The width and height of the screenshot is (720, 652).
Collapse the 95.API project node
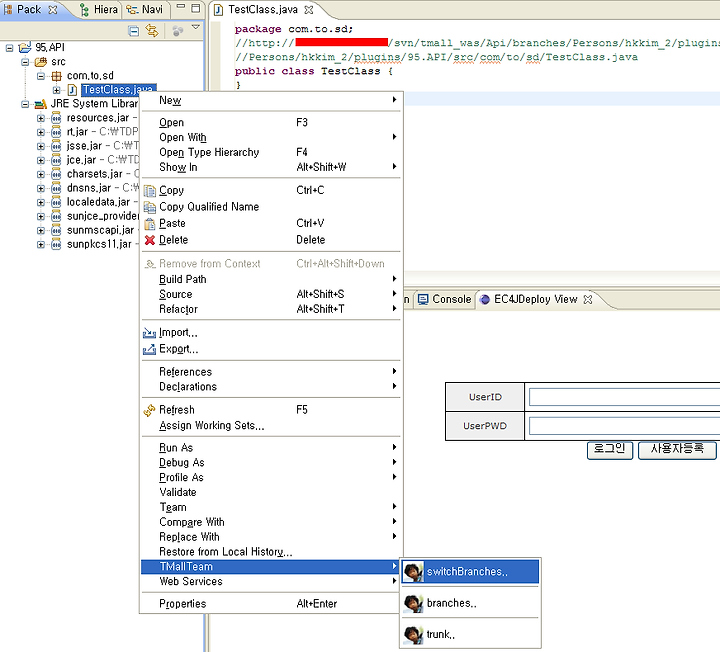9,48
